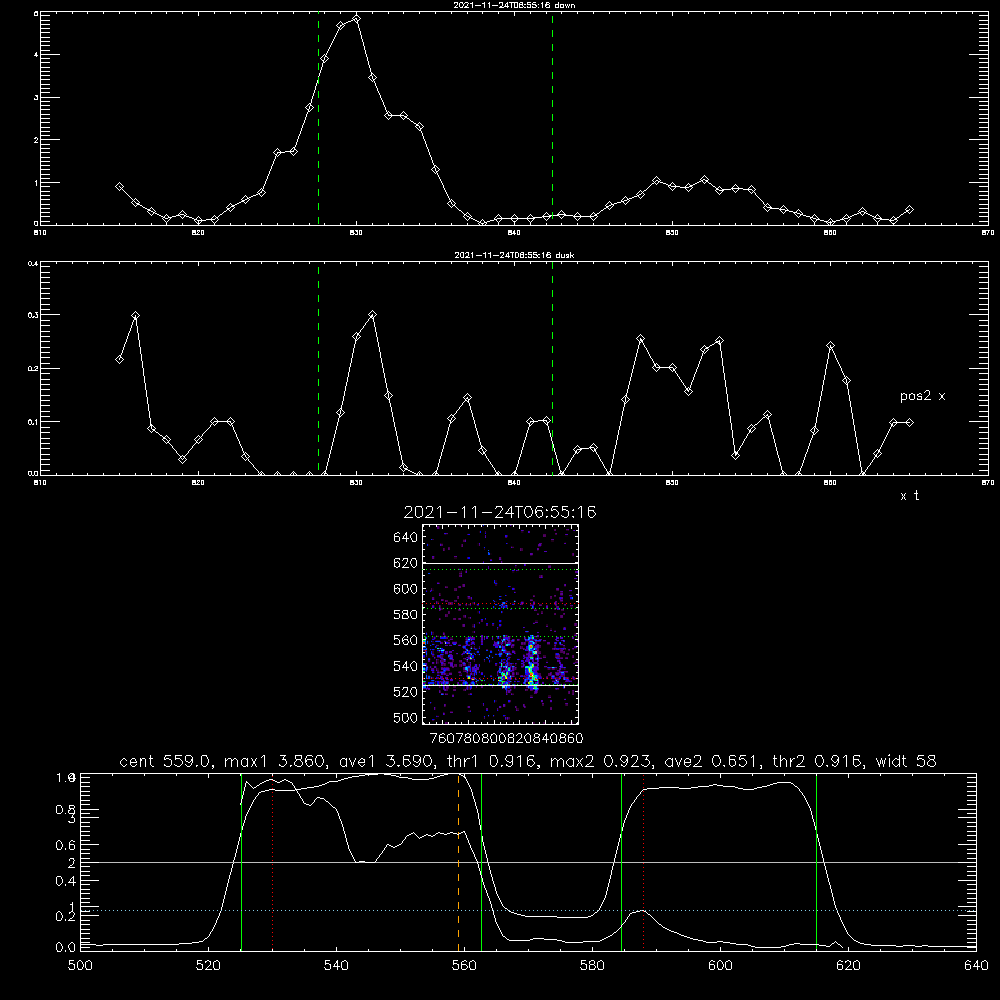Click the lower white line on heatmap
Viewport: 1000px width, 1000px height.
(500, 685)
